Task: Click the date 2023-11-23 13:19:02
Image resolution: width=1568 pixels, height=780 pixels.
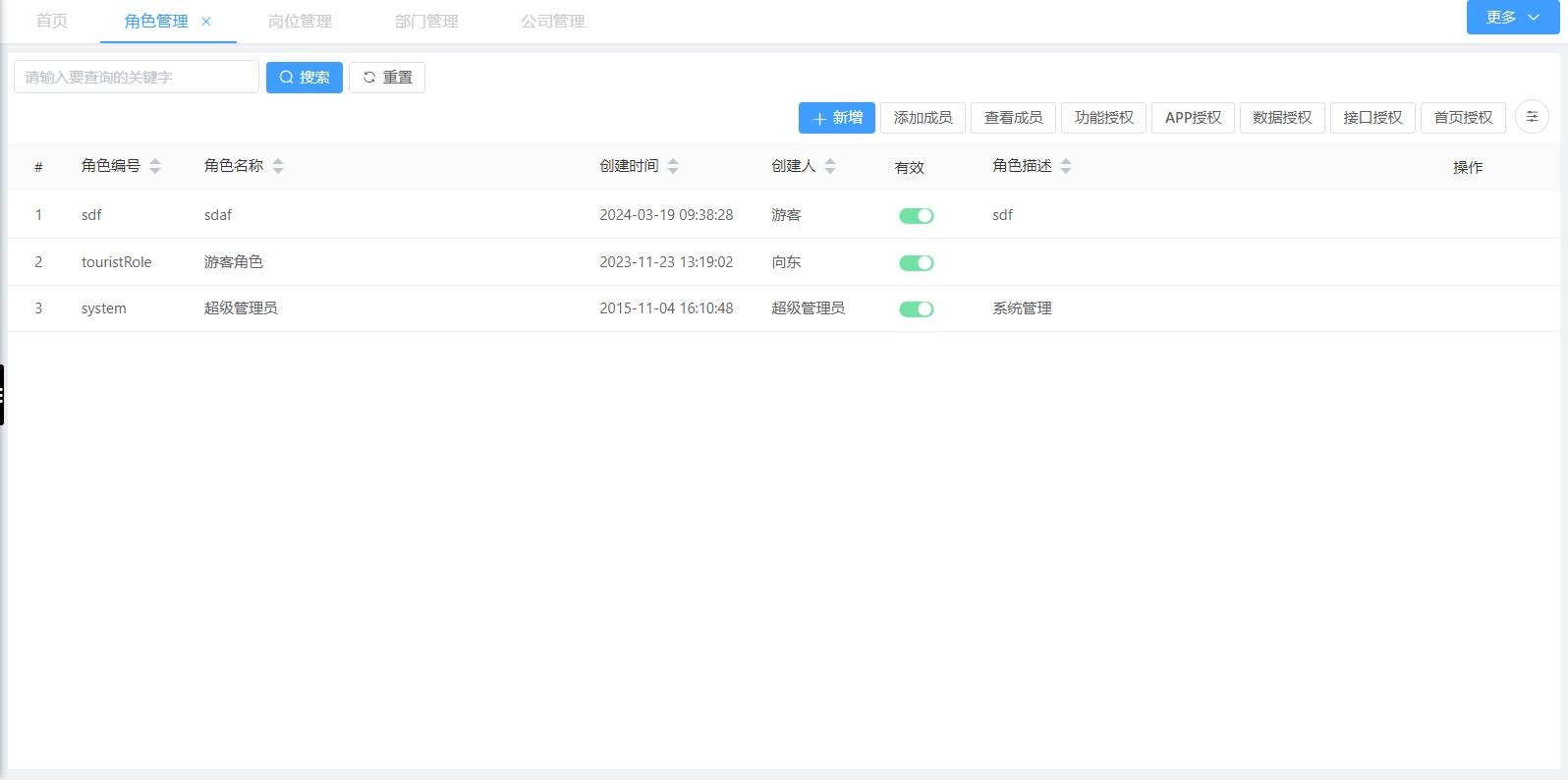Action: pos(666,262)
